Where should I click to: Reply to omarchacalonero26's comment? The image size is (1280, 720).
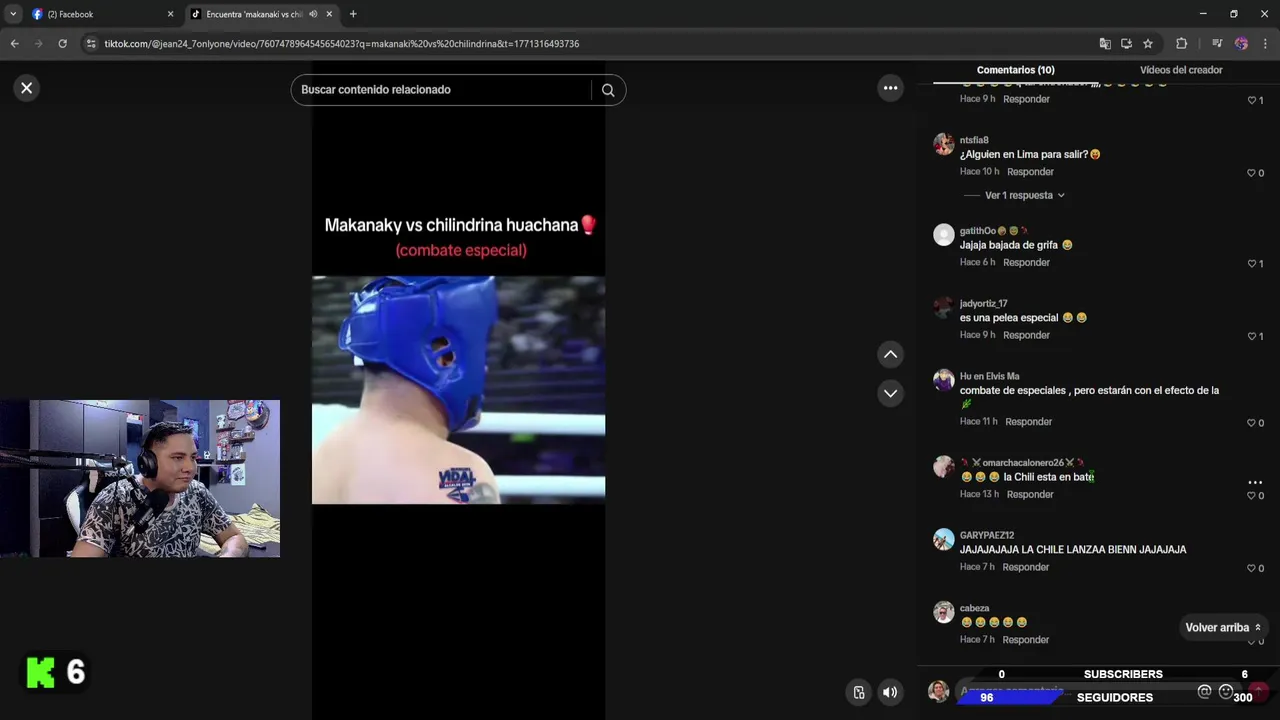(1030, 494)
